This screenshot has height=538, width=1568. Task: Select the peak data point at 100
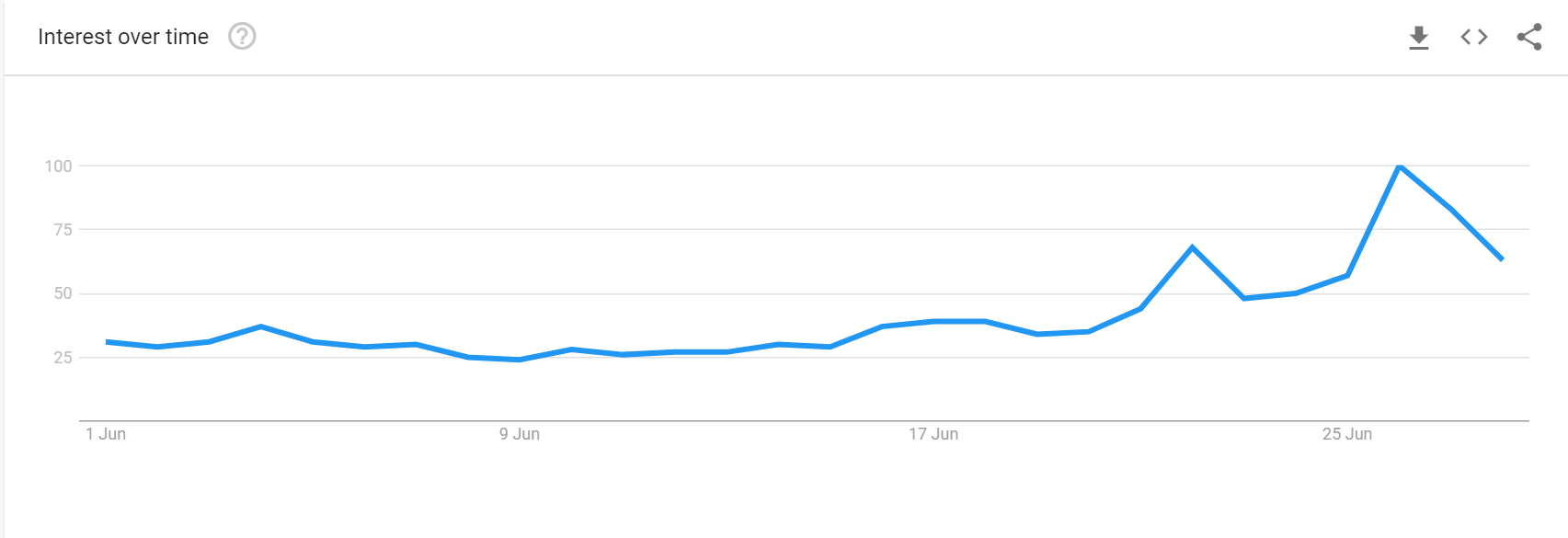click(x=1399, y=166)
